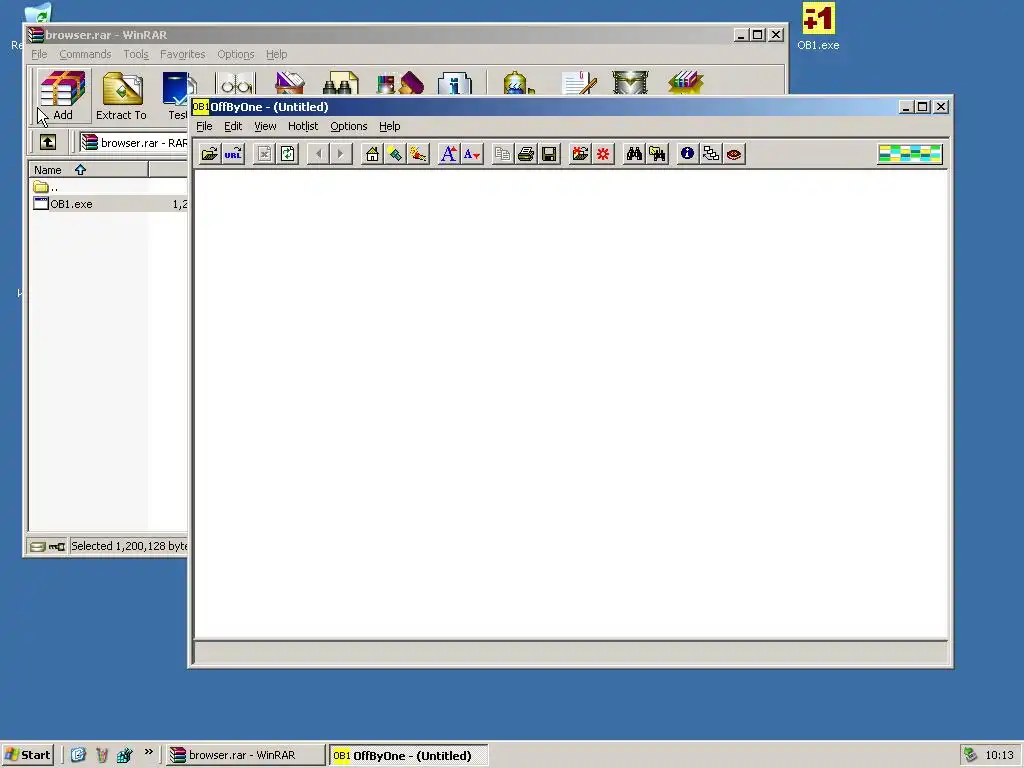Click the Reload page icon in OffByOne
1024x768 pixels.
pyautogui.click(x=287, y=154)
